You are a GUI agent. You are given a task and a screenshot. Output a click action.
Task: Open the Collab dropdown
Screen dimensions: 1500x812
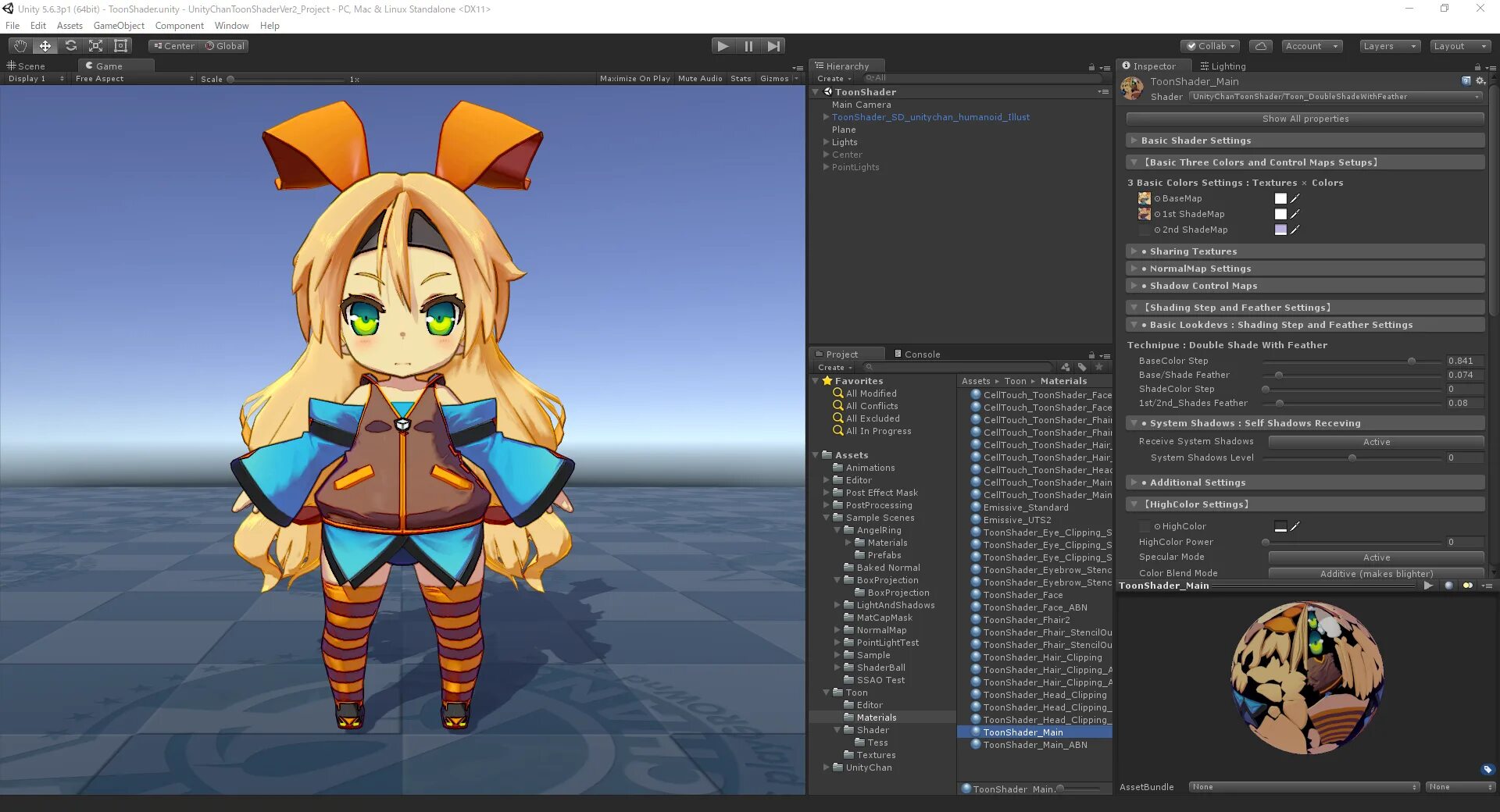[x=1210, y=46]
